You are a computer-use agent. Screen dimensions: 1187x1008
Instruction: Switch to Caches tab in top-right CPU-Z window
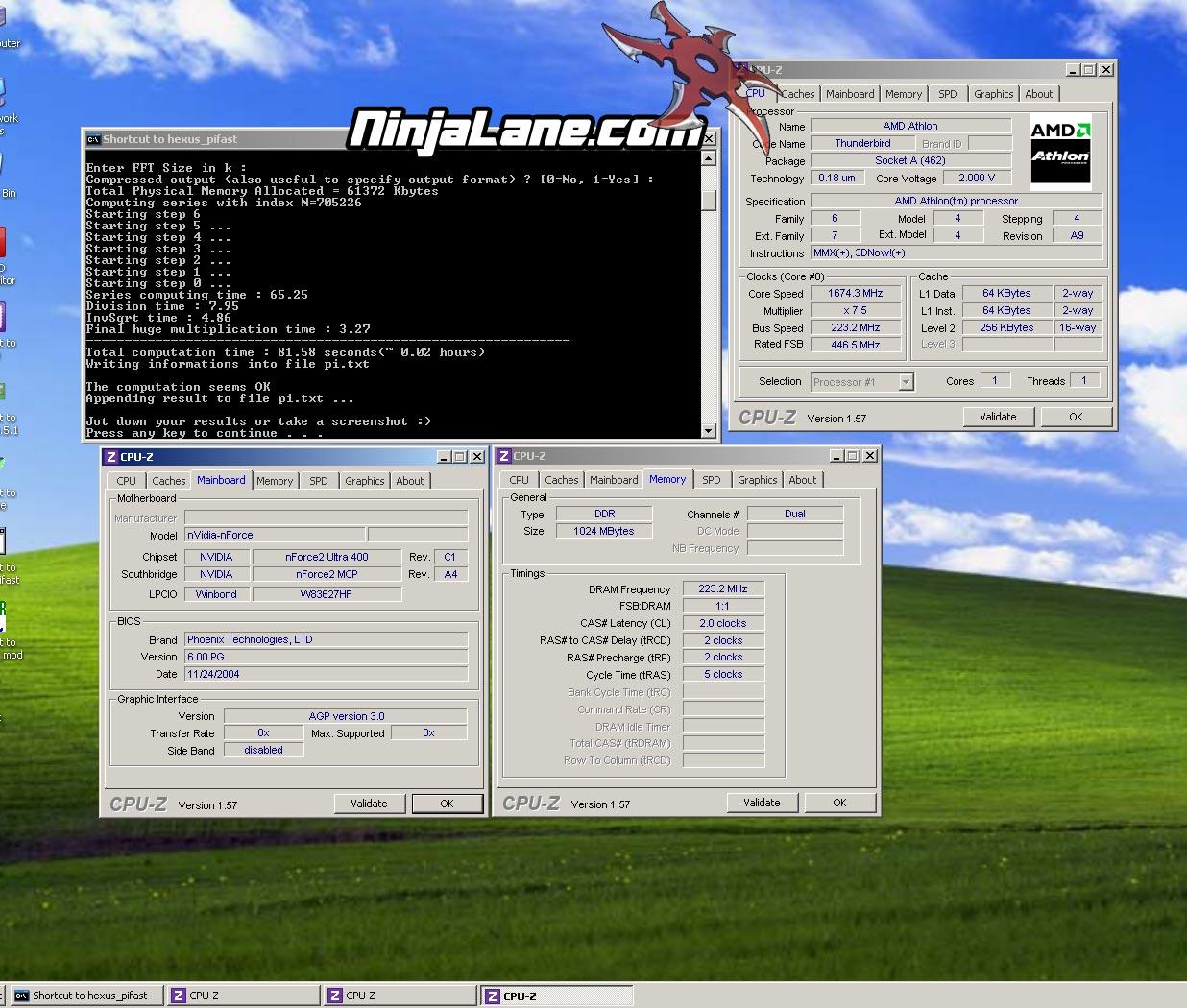797,94
